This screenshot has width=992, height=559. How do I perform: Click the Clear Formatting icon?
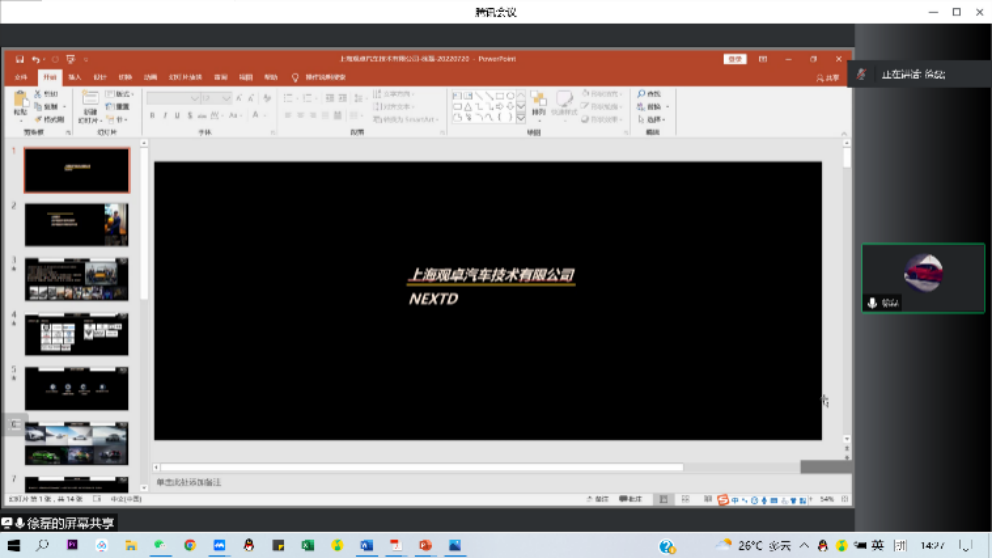tap(267, 98)
